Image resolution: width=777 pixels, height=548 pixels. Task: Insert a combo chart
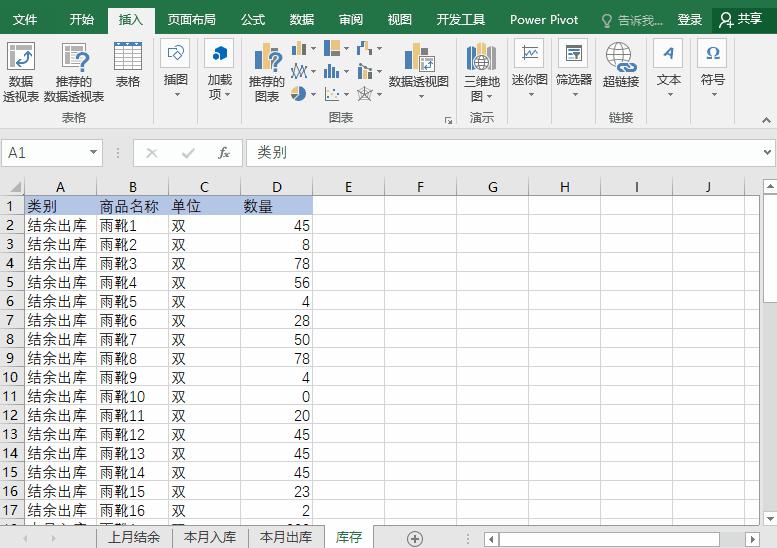coord(364,71)
